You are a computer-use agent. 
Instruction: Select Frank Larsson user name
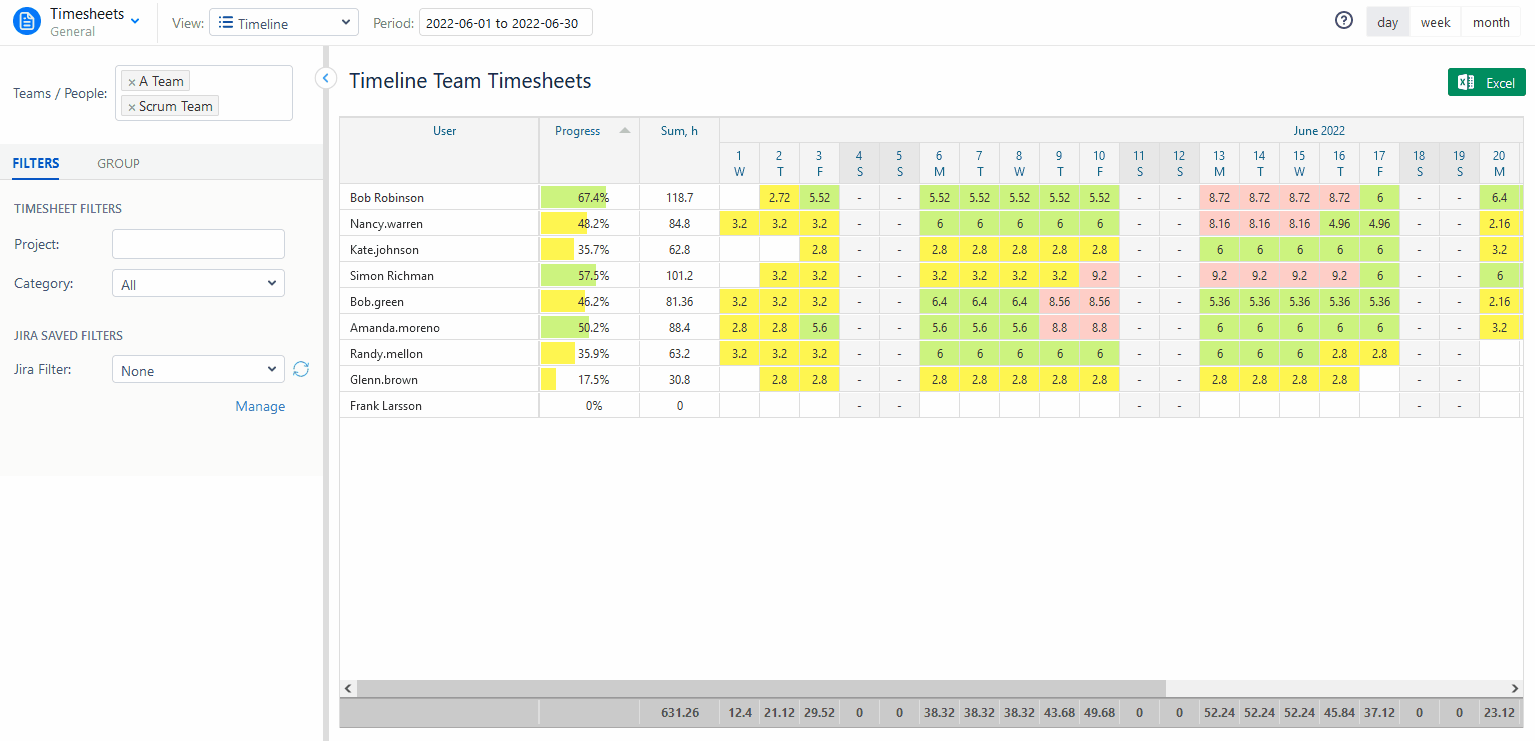point(385,405)
